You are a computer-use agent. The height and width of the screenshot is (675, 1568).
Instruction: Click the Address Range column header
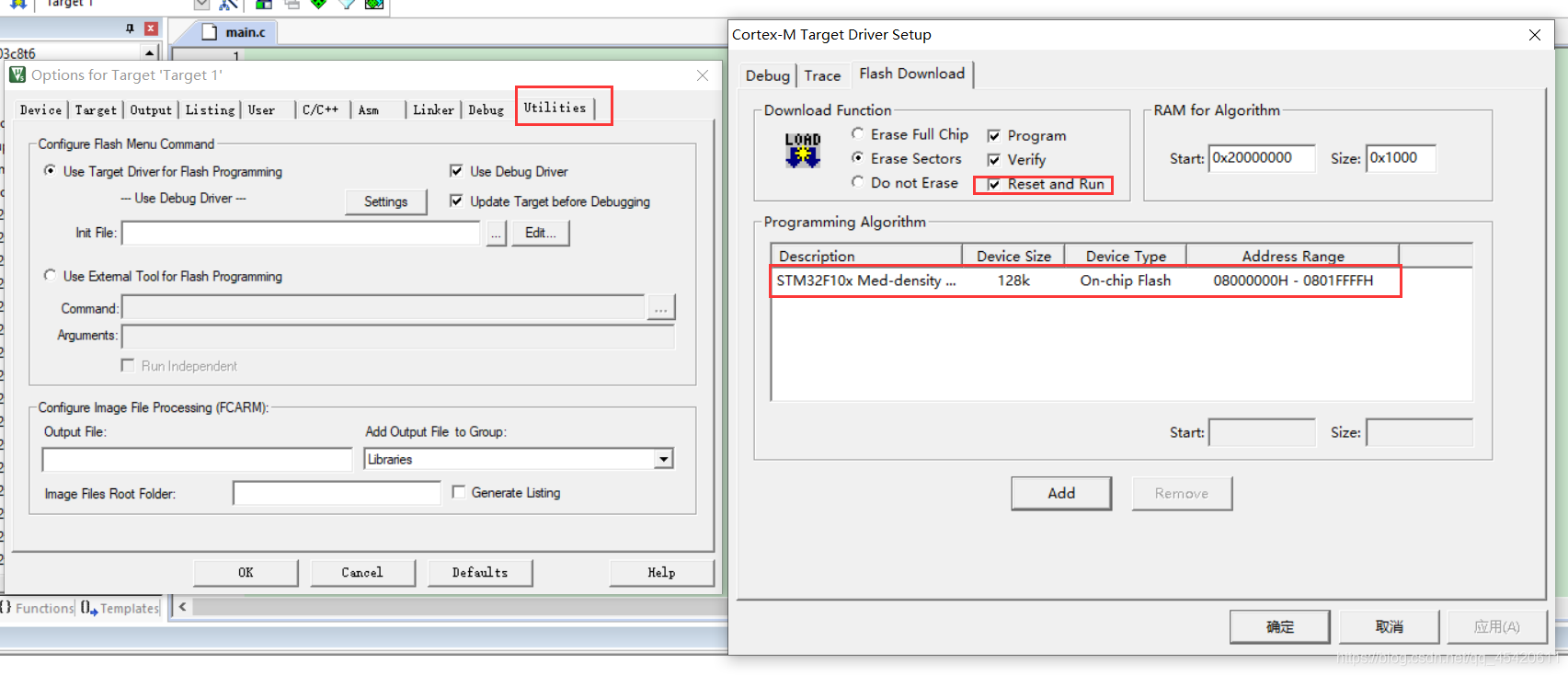coord(1293,256)
